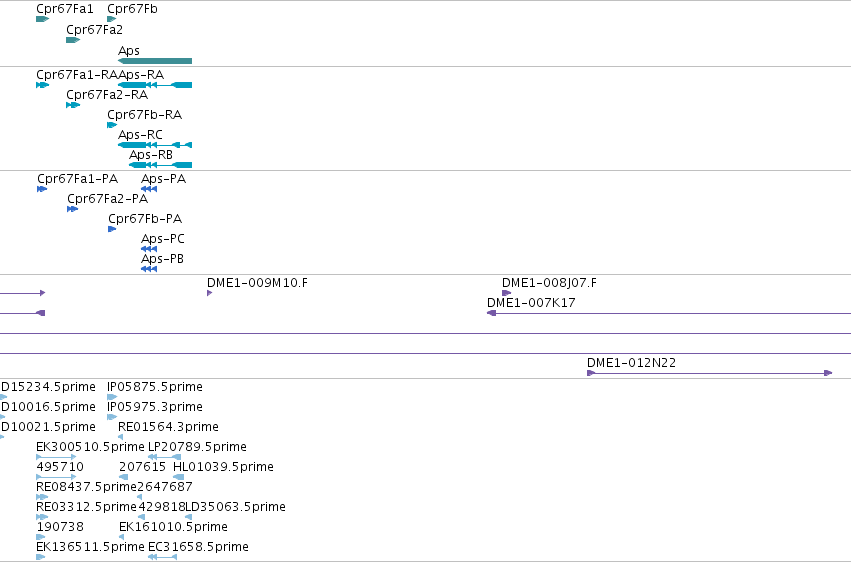Viewport: 851px width, 562px height.
Task: Open the LD35063.5prime EST label
Action: point(236,507)
